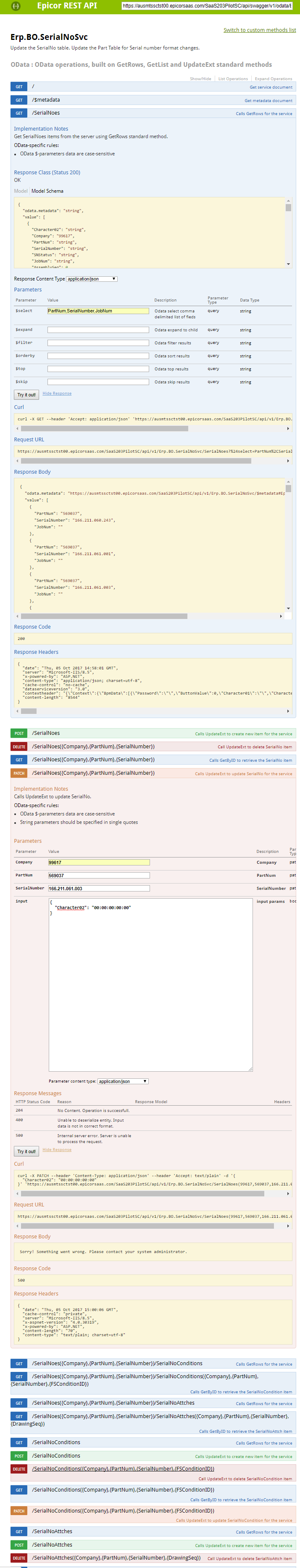Click right arrow of GET Response Headers scrollbar
This screenshot has width=300, height=1568.
pyautogui.click(x=288, y=711)
